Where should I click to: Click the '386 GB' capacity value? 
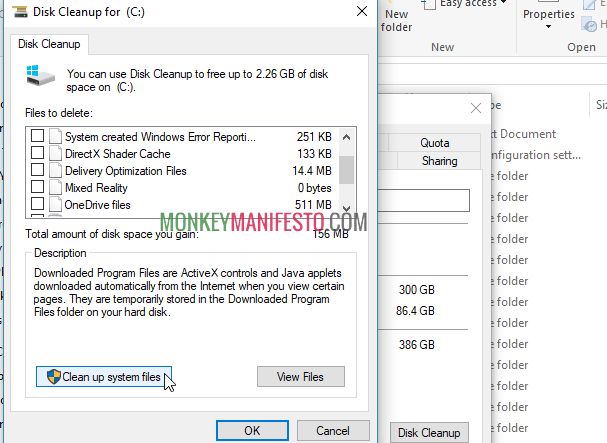point(417,345)
